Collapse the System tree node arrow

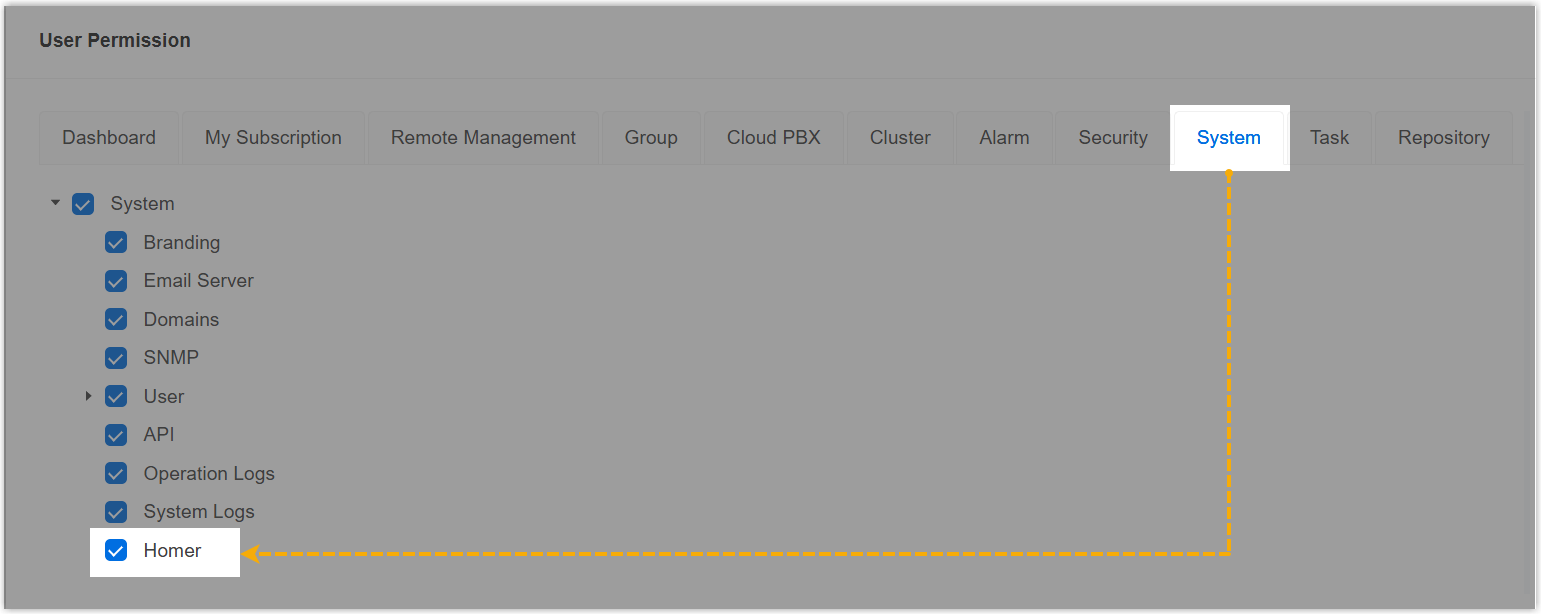(x=56, y=203)
